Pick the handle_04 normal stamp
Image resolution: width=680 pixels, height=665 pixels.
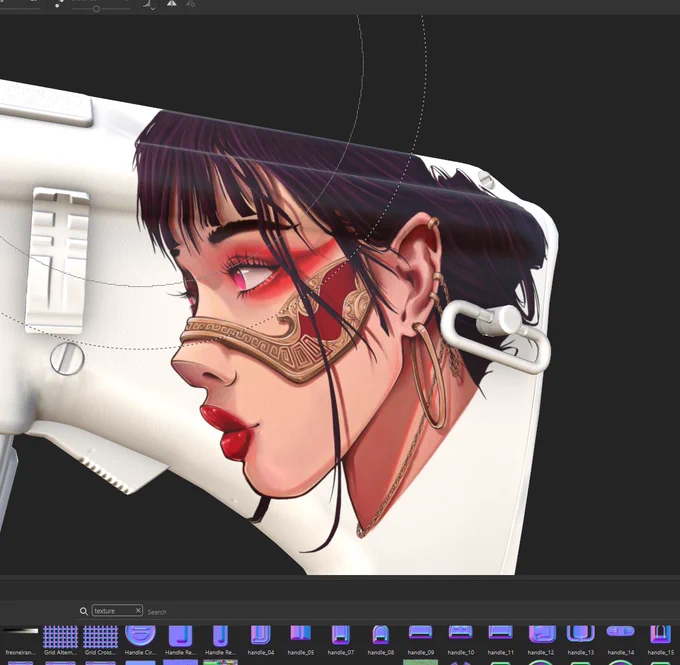261,636
